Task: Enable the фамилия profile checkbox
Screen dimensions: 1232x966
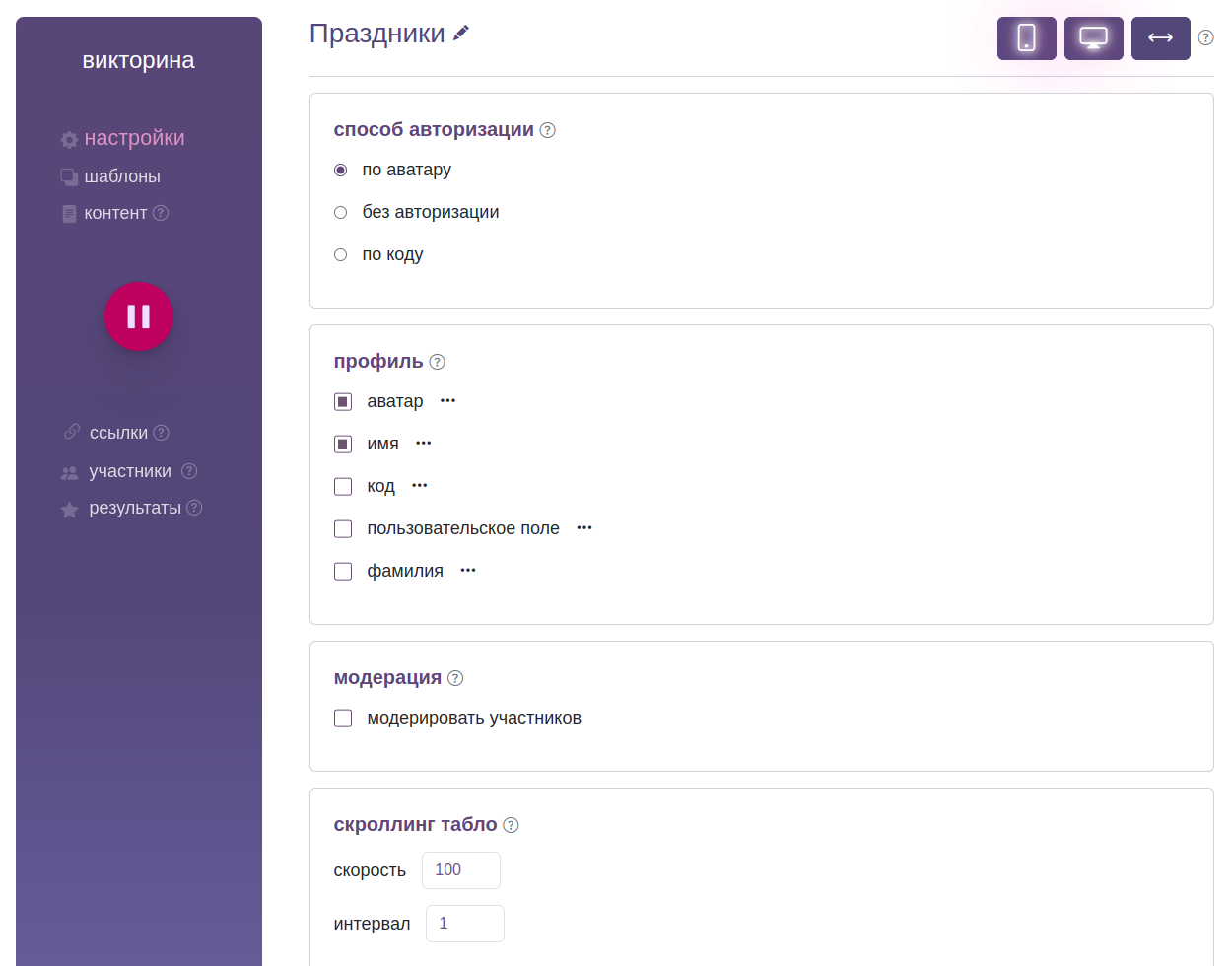Action: [343, 571]
